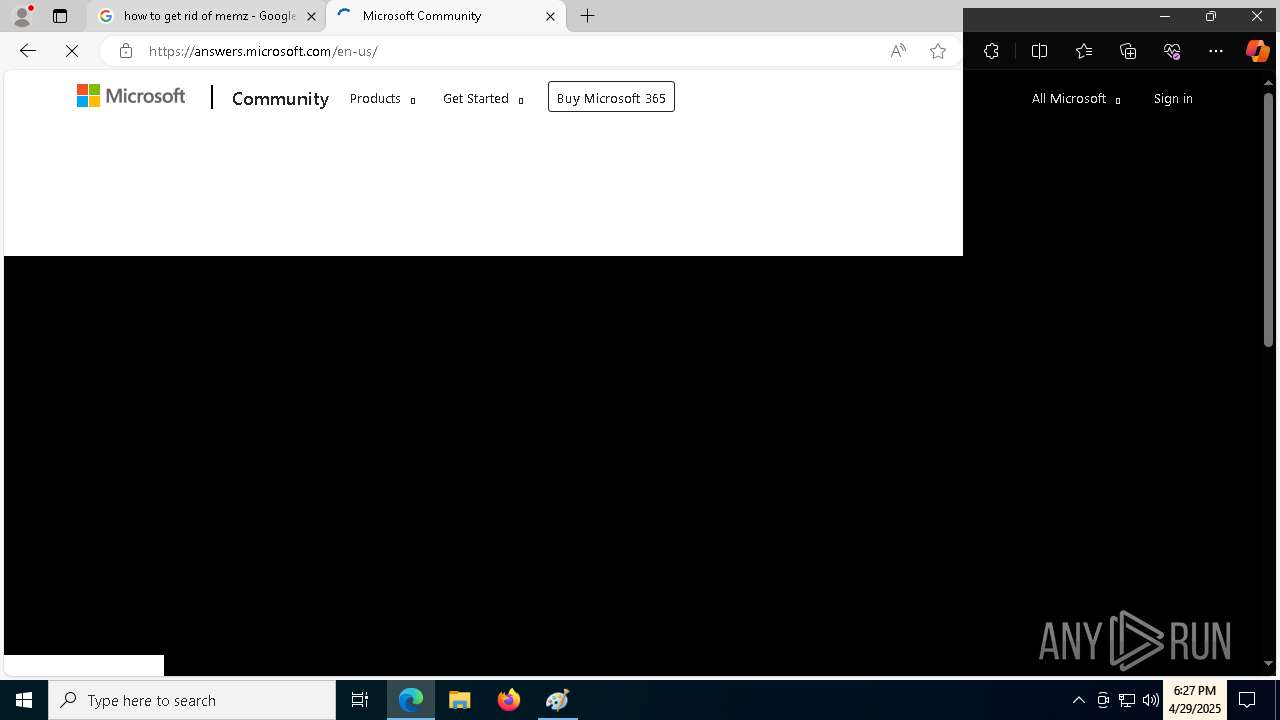Launch Firefox from the taskbar

(x=509, y=700)
